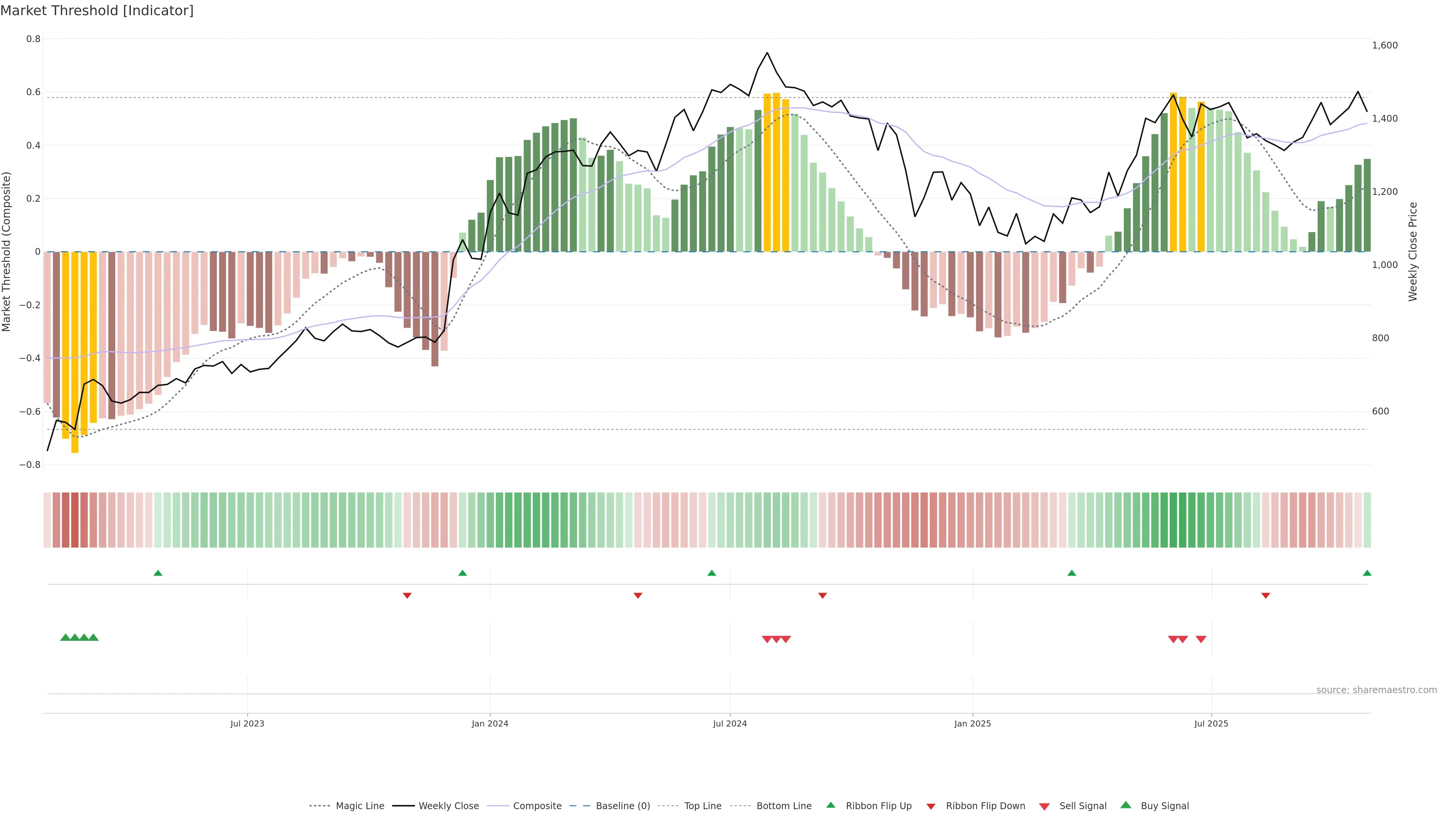Click the green flip-up marker at far right edge

1367,573
